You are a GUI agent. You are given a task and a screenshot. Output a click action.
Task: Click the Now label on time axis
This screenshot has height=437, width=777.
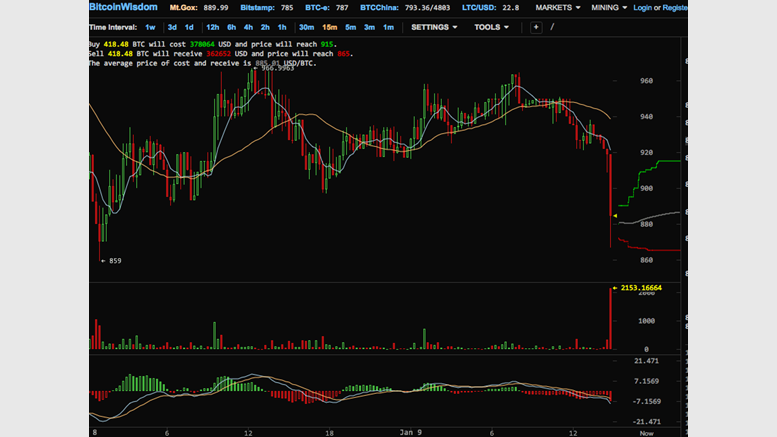(x=646, y=434)
